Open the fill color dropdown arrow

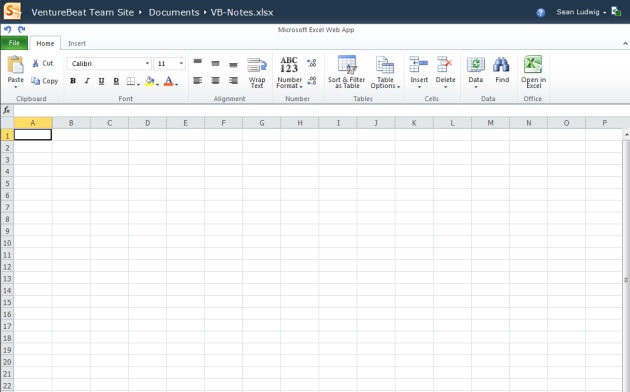pos(158,84)
